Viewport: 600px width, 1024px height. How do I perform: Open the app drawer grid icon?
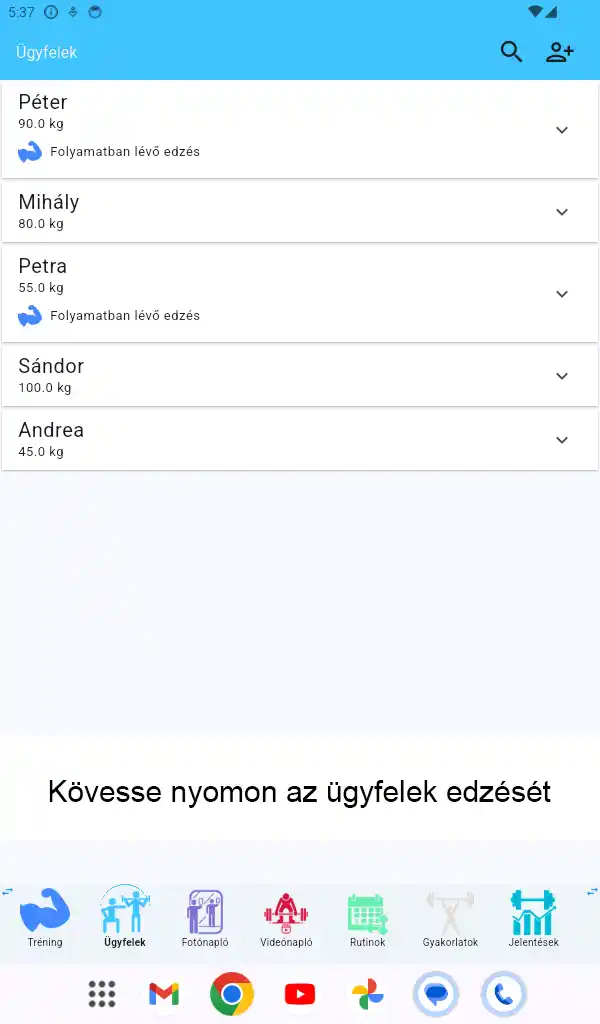pyautogui.click(x=101, y=994)
